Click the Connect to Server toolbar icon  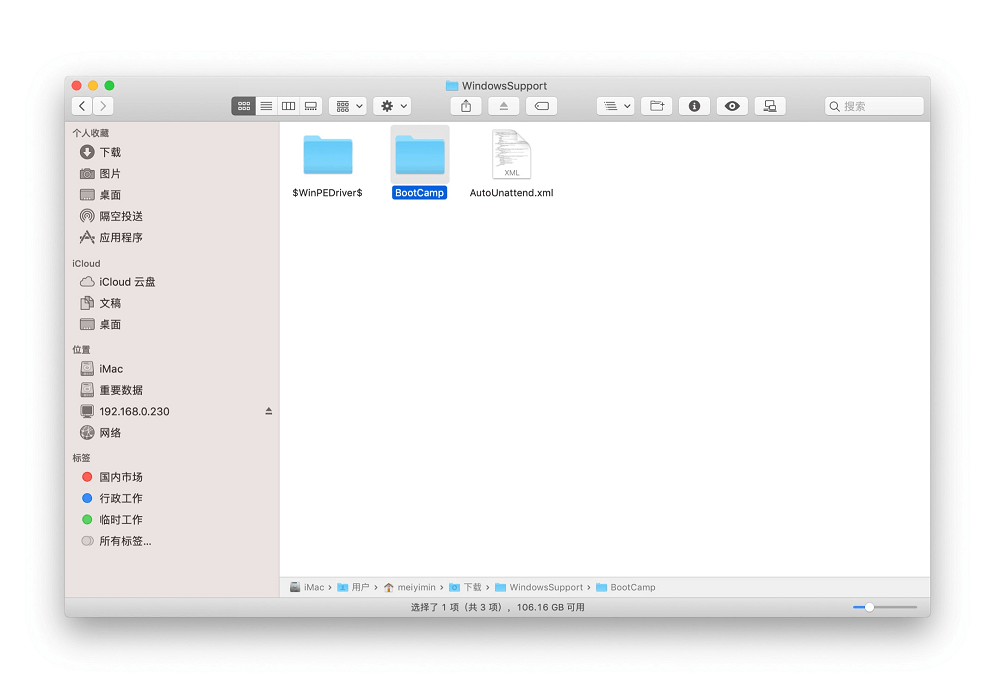click(x=770, y=106)
